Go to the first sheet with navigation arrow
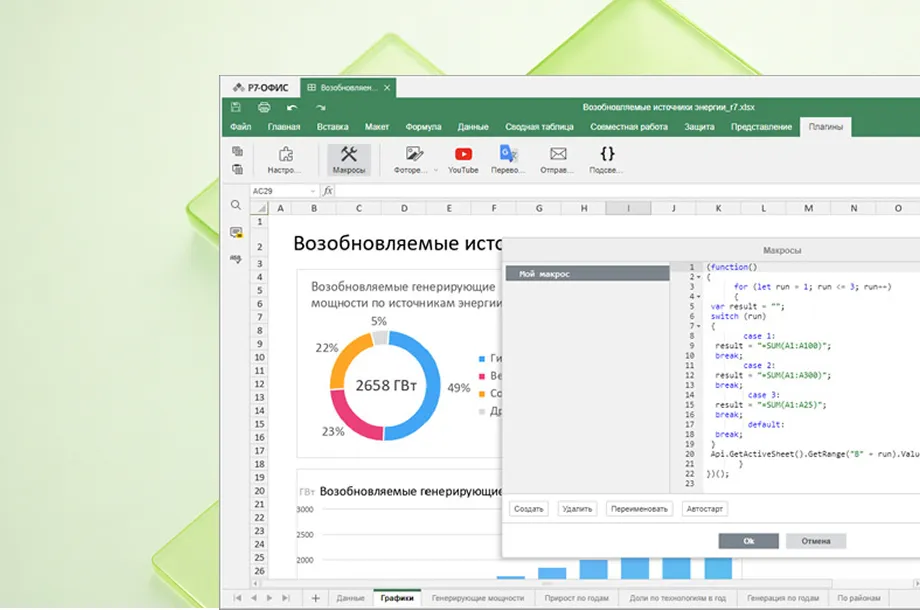 (237, 598)
